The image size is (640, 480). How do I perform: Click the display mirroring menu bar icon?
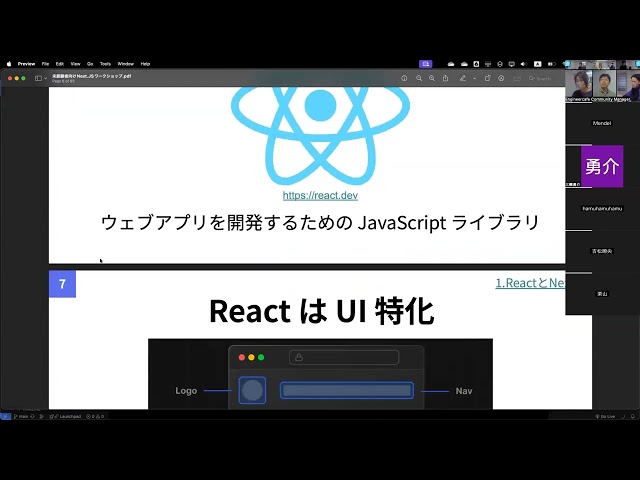511,64
